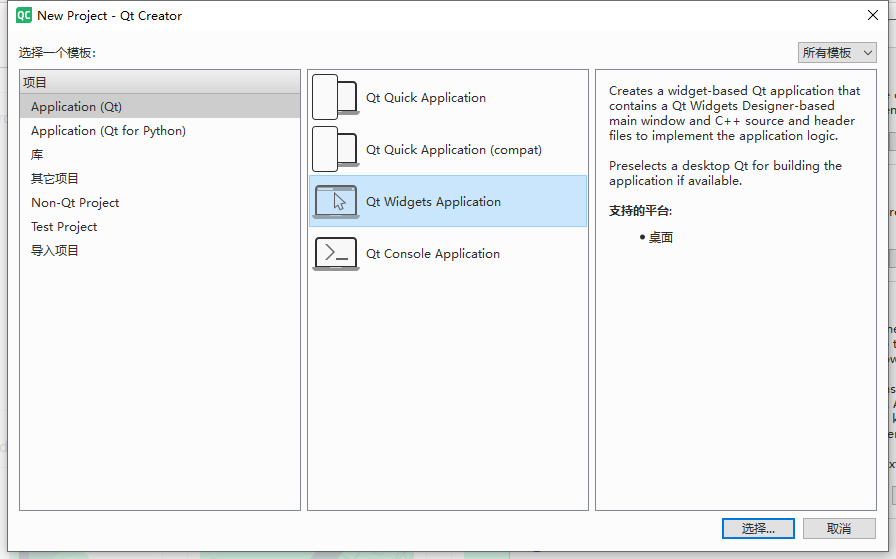Click the Qt Widgets Application icon
896x559 pixels.
[336, 201]
